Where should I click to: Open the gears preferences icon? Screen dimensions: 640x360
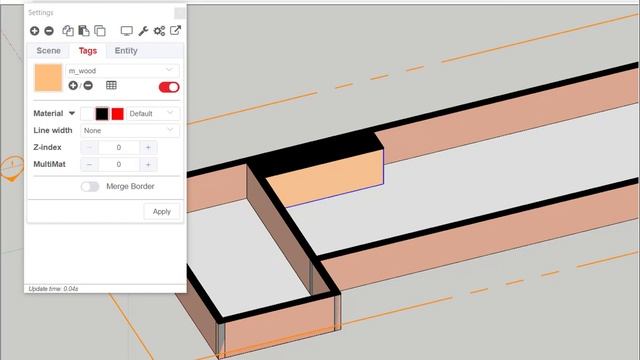pos(159,31)
